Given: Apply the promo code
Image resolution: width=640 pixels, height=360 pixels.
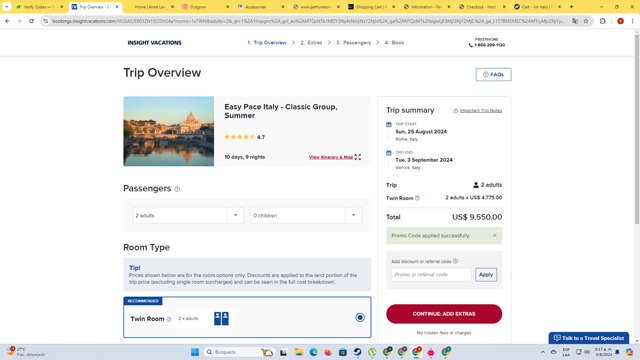Looking at the screenshot, I should [486, 275].
